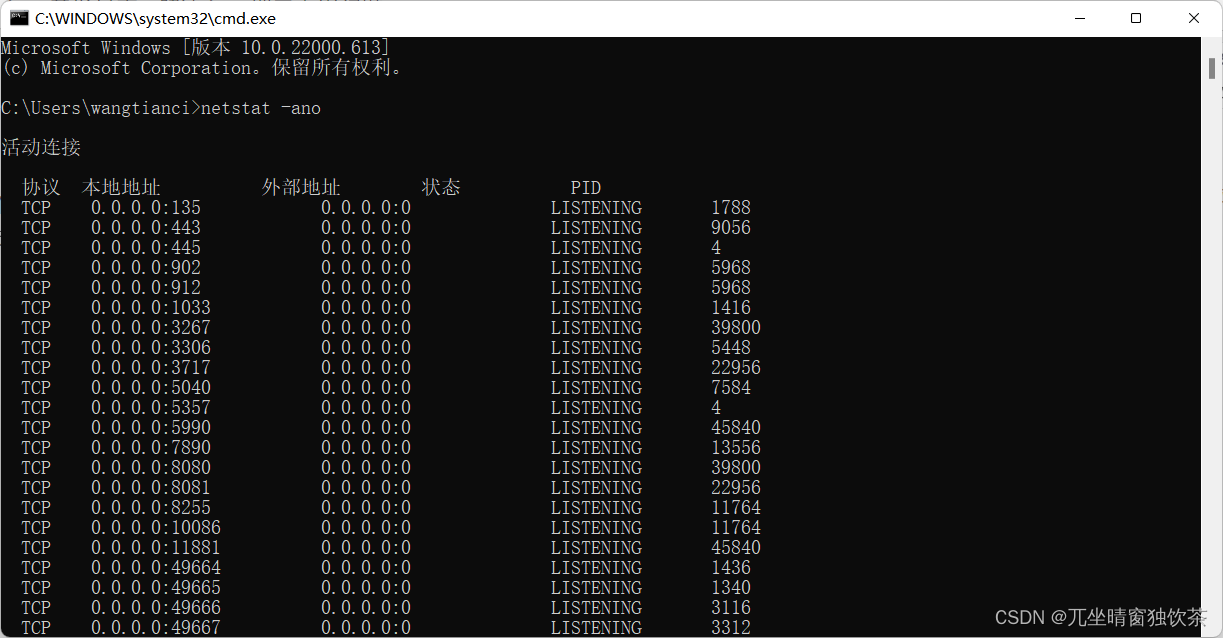1223x638 pixels.
Task: Click the 本地地址 column header
Action: tap(121, 188)
